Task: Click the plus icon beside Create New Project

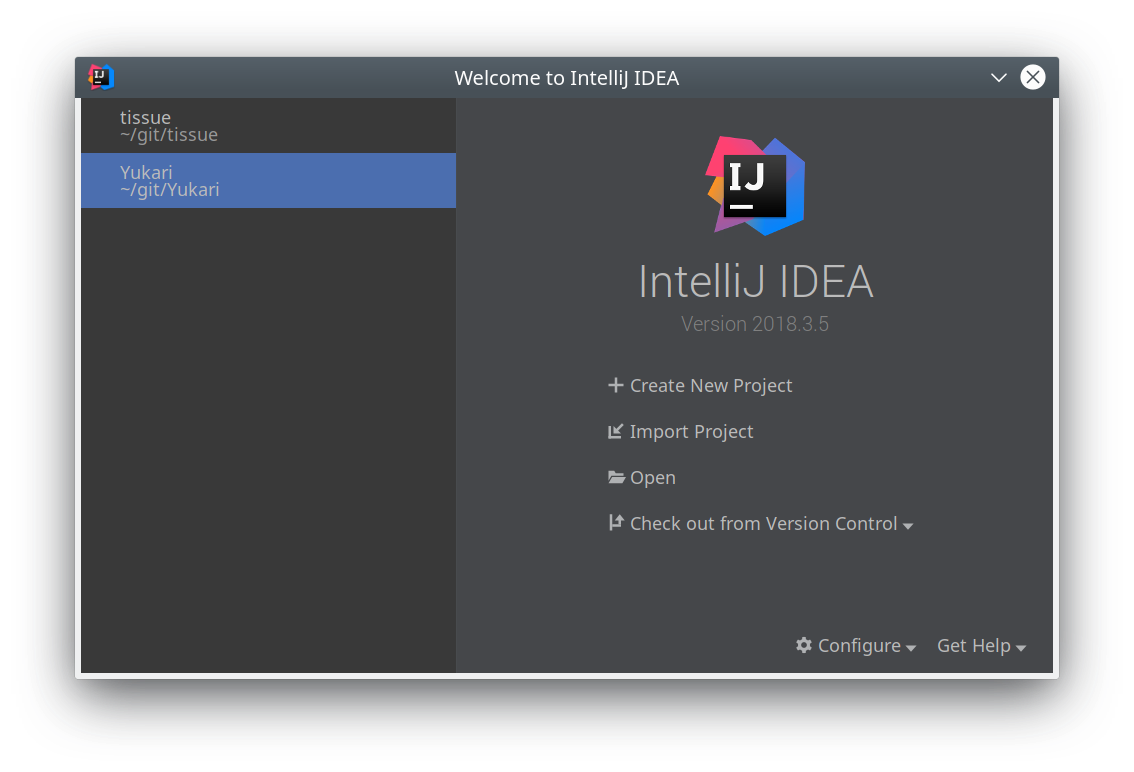Action: [616, 385]
